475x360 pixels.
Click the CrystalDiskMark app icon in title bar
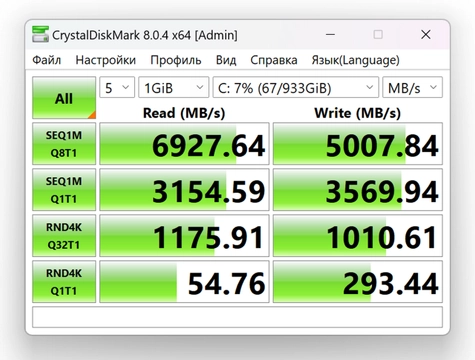pos(40,34)
